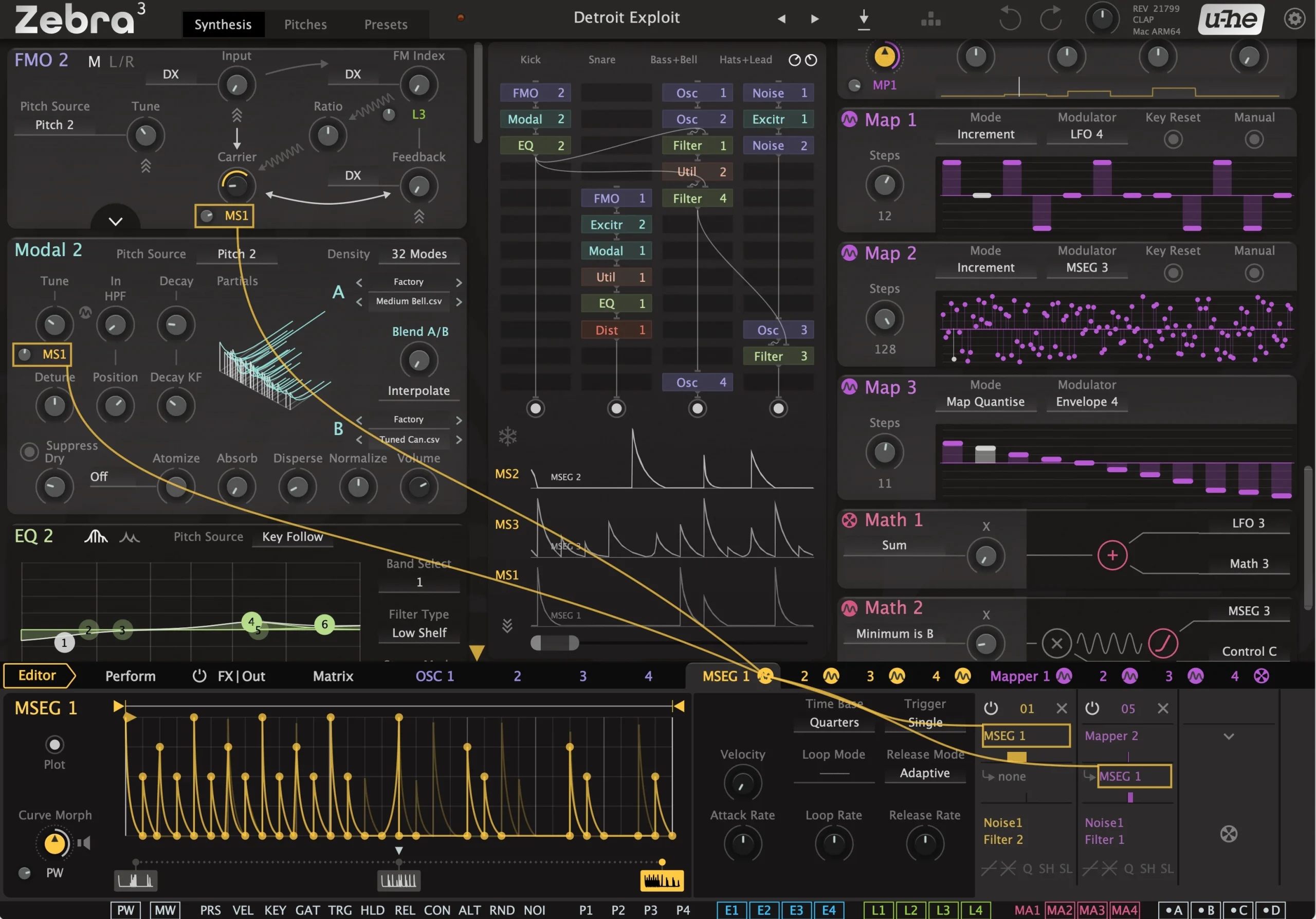Viewport: 1316px width, 919px height.
Task: Adjust the MSEG 1 Curve Morph knob
Action: (54, 843)
